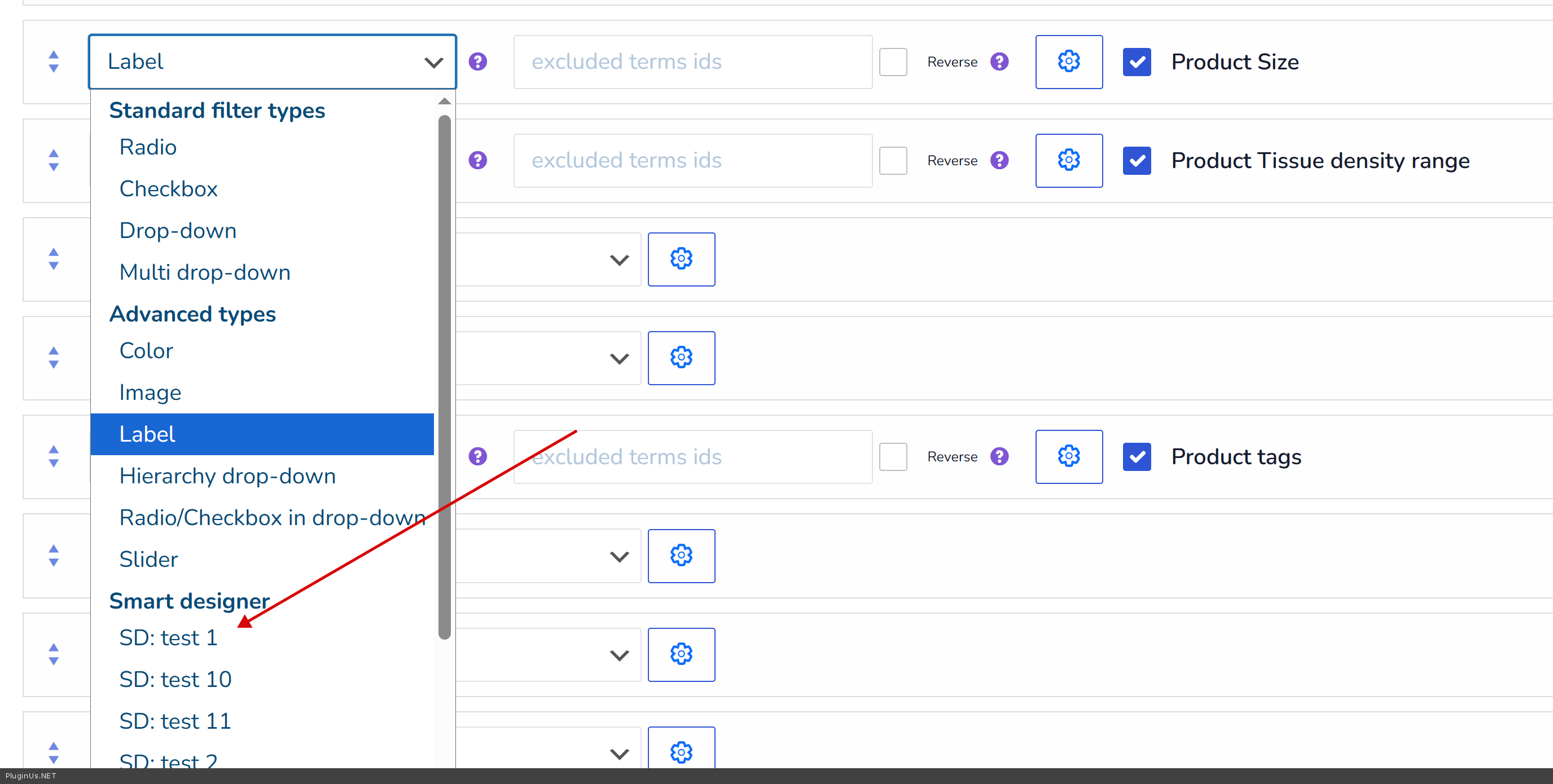This screenshot has width=1553, height=784.
Task: Enable Reverse checkbox for Product Tissue density range
Action: click(x=893, y=160)
